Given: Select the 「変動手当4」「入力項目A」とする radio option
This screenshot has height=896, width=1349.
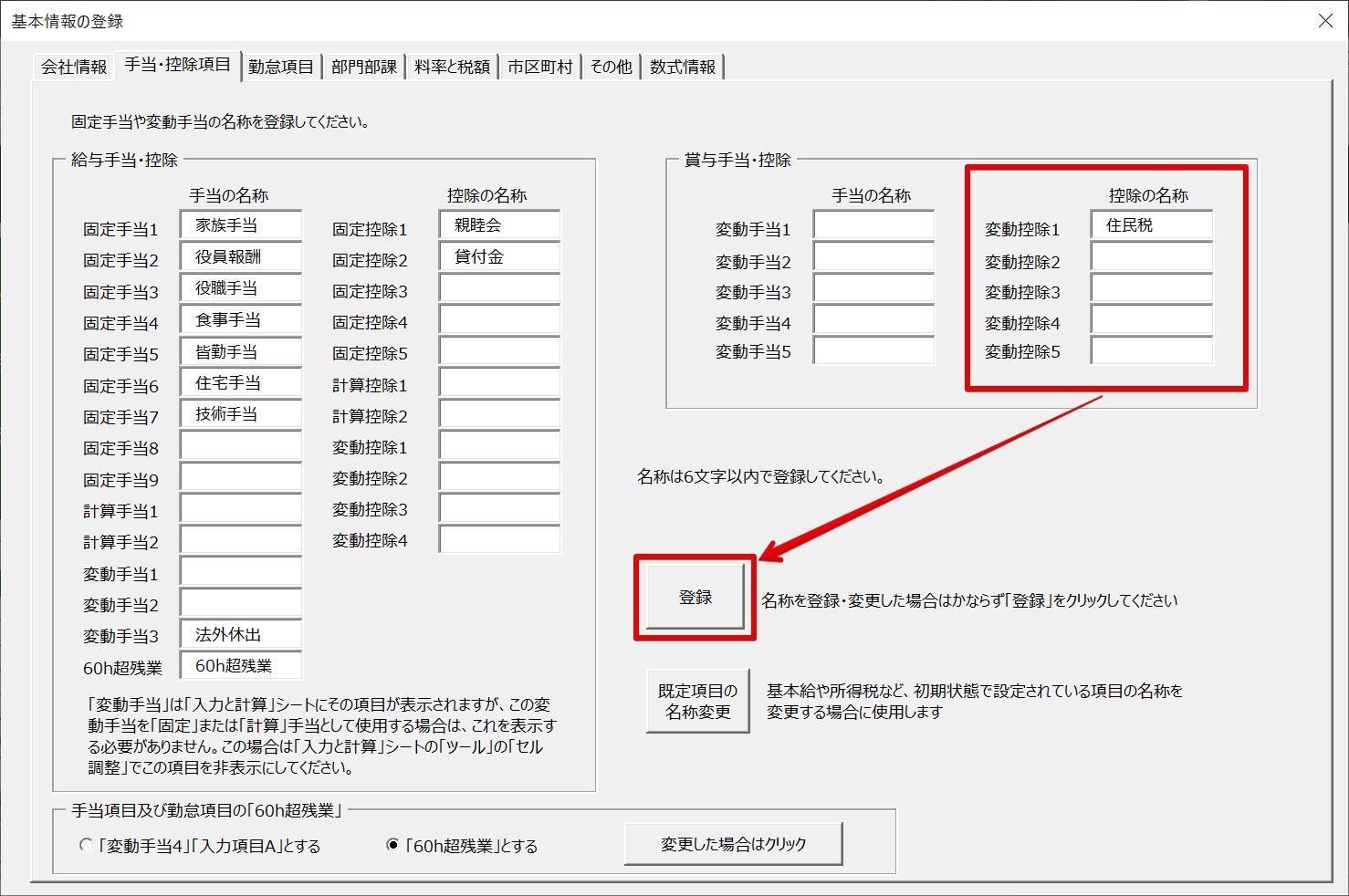Looking at the screenshot, I should click(x=87, y=845).
